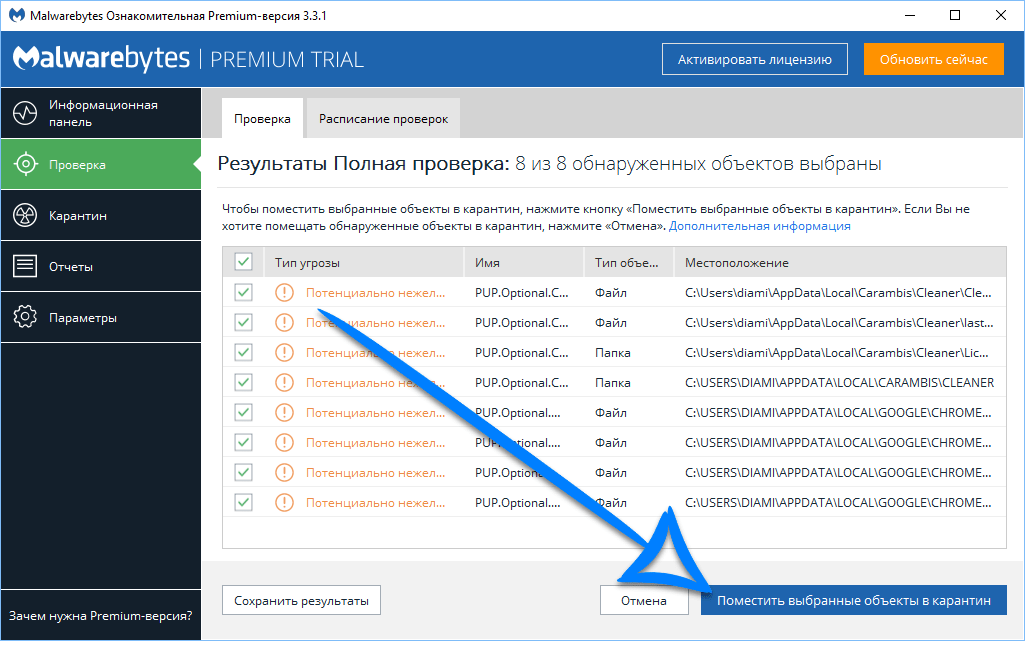Image resolution: width=1025 pixels, height=645 pixels.
Task: Open the Дополнительная информация link
Action: (759, 226)
